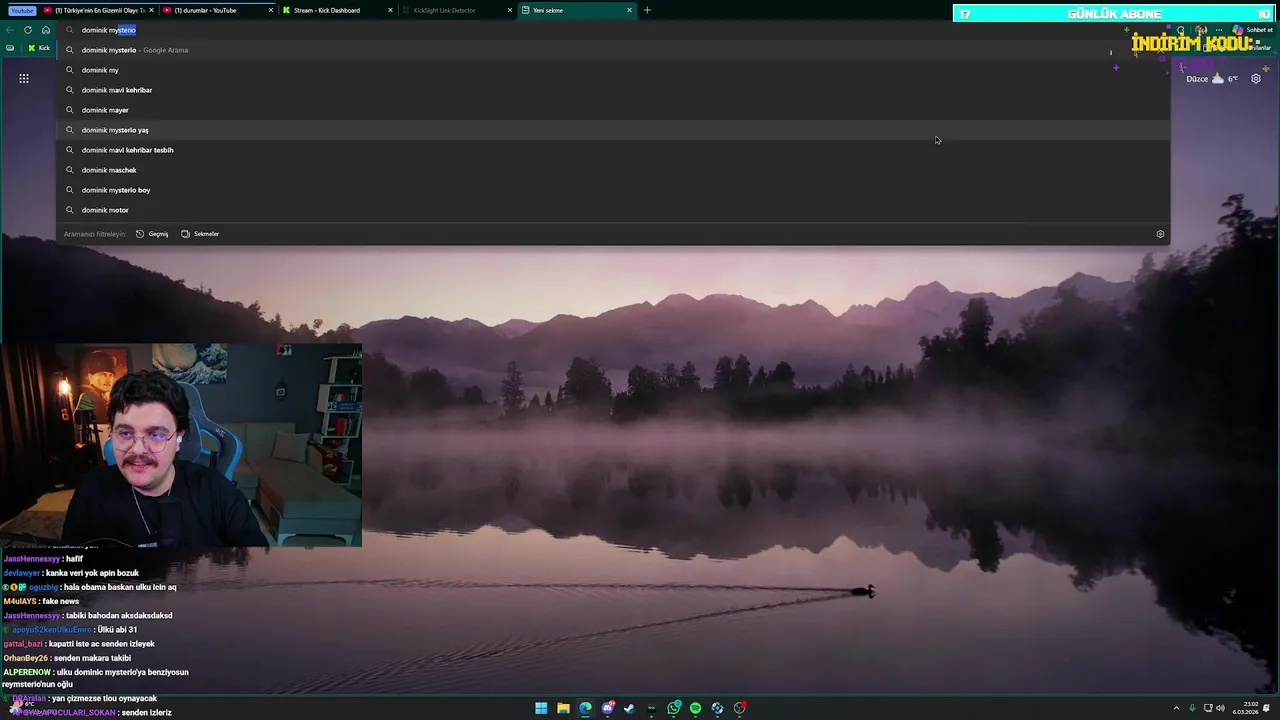Choose suggestion dominik mysterio yaş
The image size is (1280, 720).
click(x=612, y=130)
